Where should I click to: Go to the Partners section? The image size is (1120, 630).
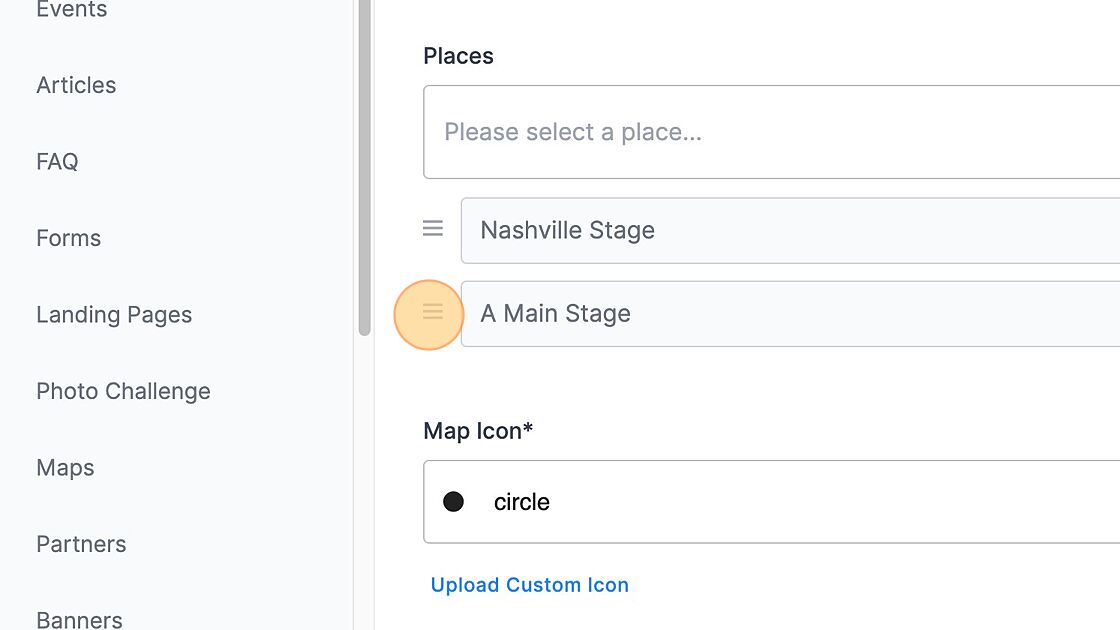(x=81, y=544)
